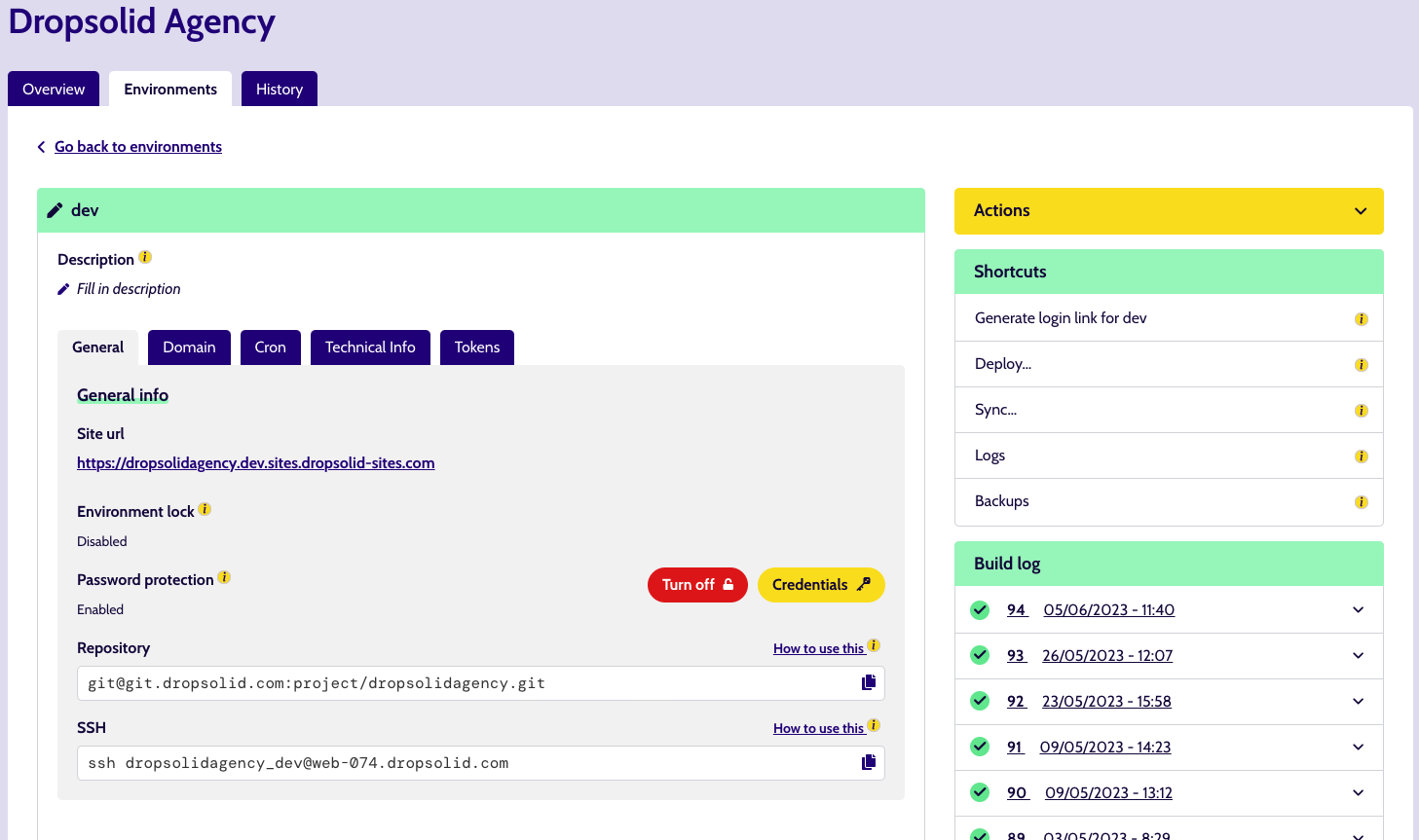
Task: Open SSH How to use this link
Action: (x=819, y=728)
